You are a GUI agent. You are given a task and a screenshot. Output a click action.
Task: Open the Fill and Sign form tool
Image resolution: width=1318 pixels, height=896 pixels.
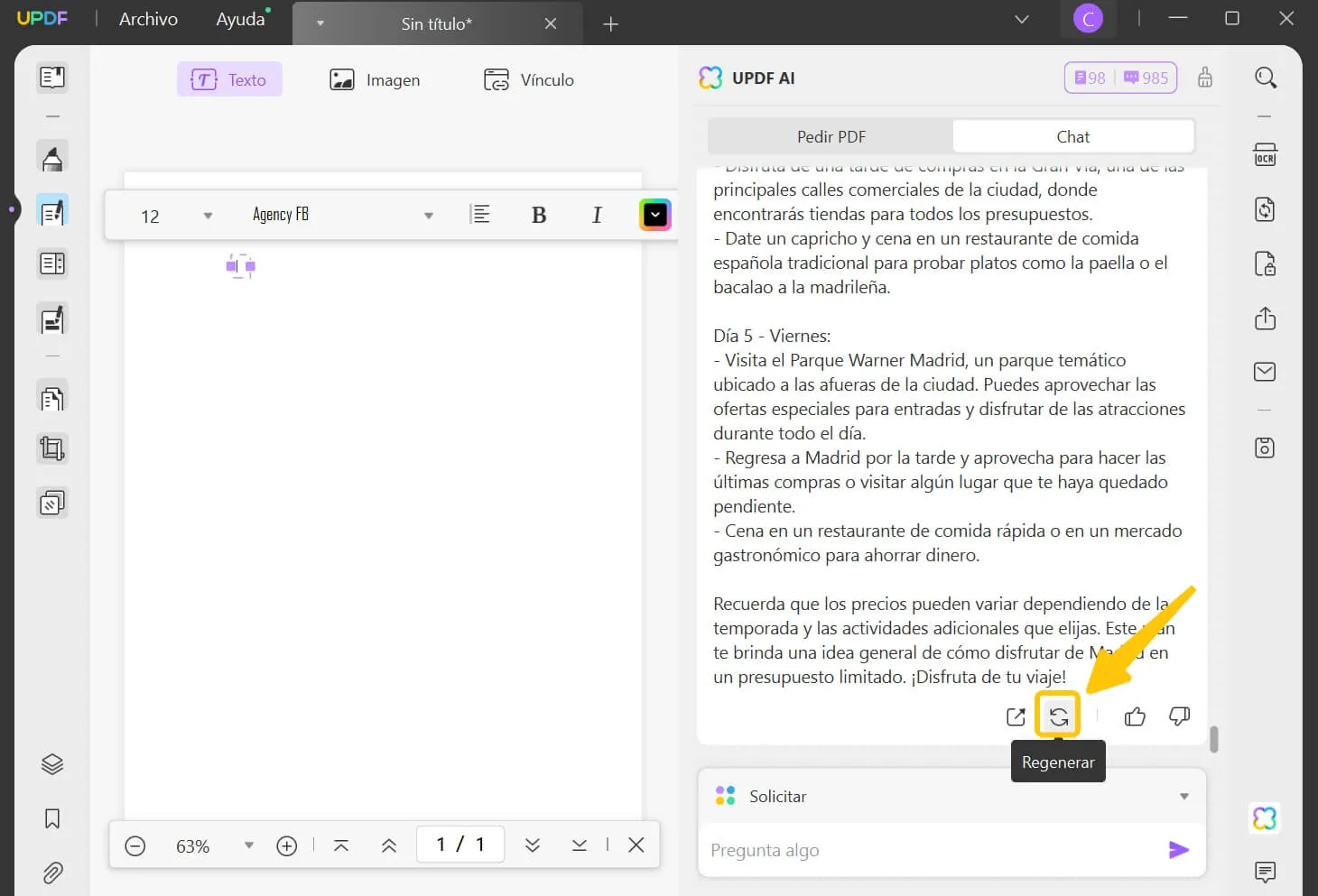pyautogui.click(x=52, y=319)
